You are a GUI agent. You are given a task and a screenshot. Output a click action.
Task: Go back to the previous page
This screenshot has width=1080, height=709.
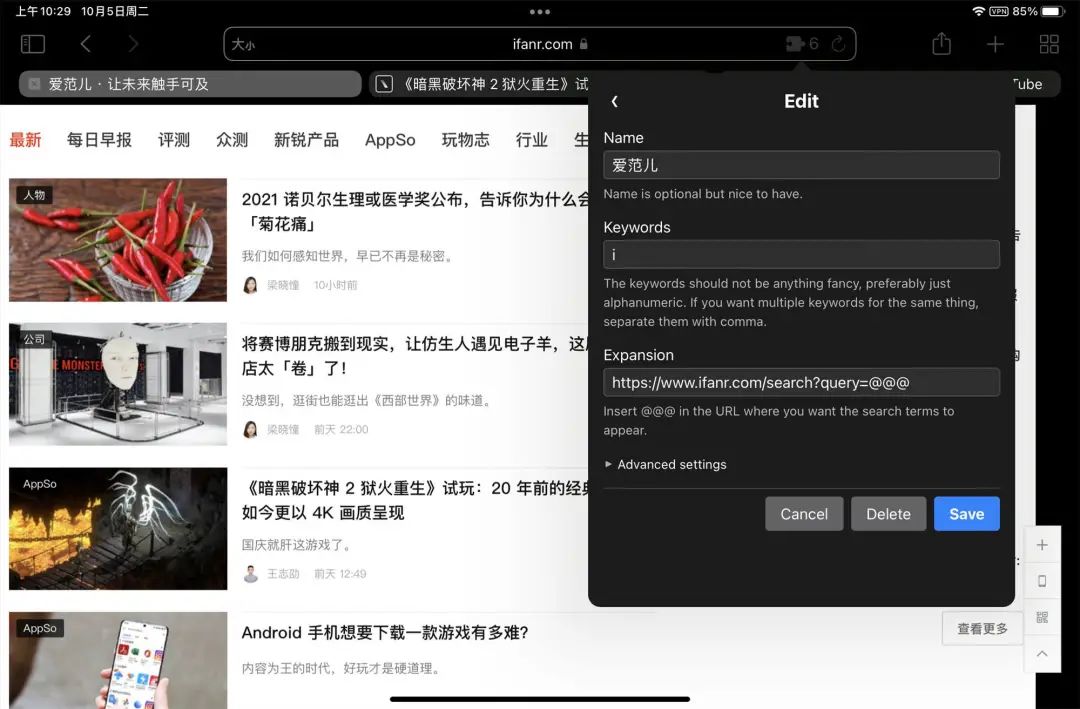coord(85,44)
